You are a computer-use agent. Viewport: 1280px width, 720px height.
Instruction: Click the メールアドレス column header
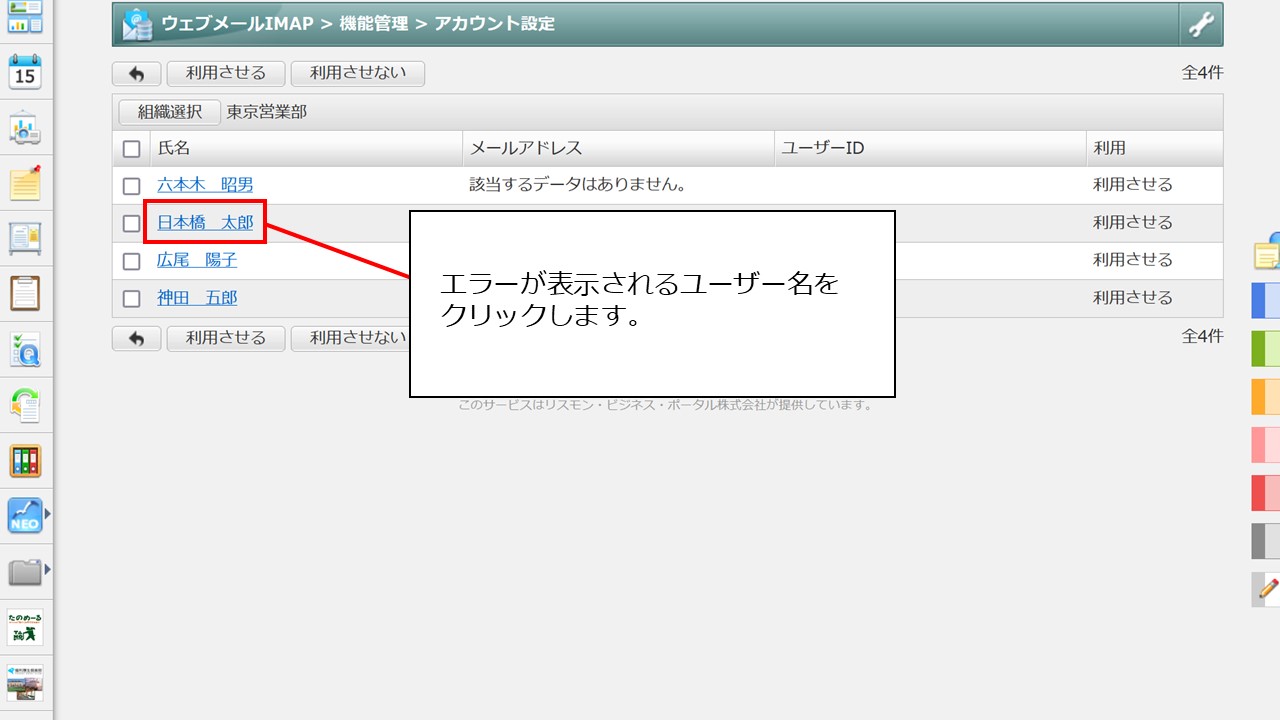618,148
